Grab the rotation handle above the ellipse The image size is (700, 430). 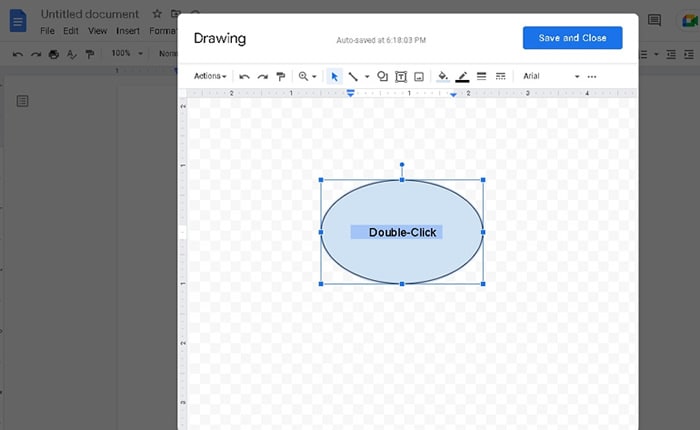coord(402,165)
